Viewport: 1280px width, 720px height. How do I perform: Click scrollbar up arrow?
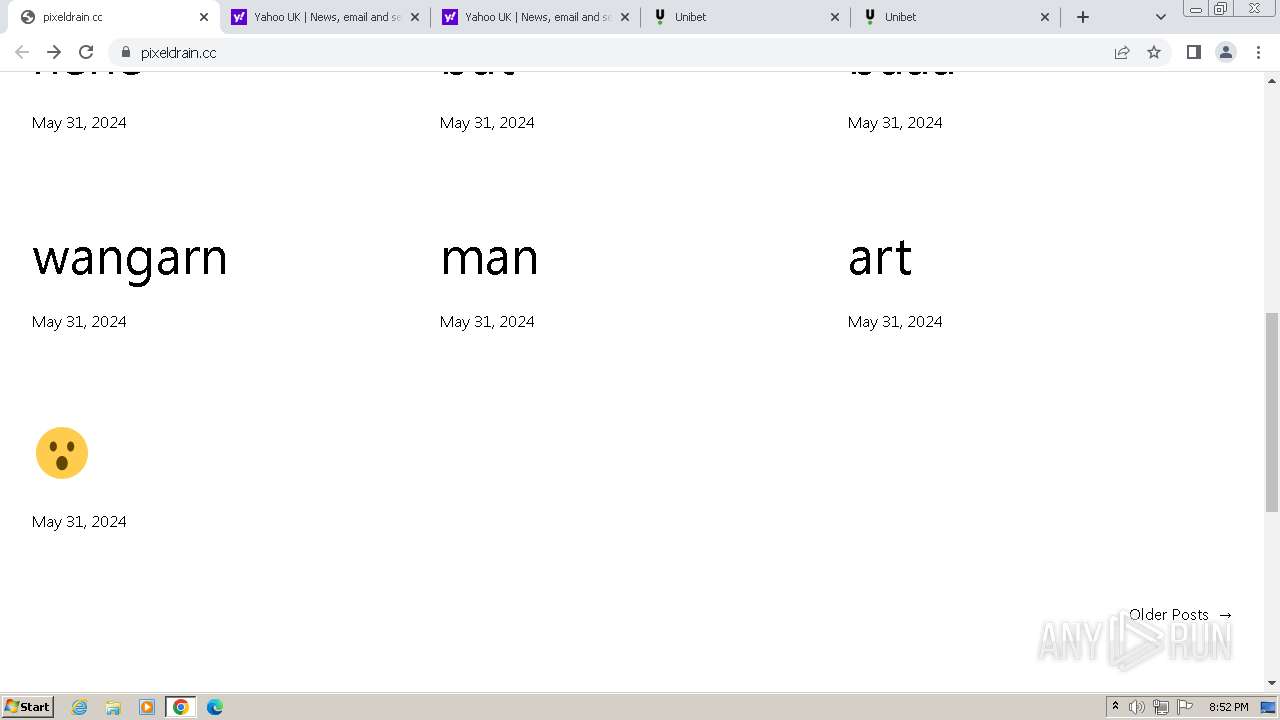click(1272, 79)
